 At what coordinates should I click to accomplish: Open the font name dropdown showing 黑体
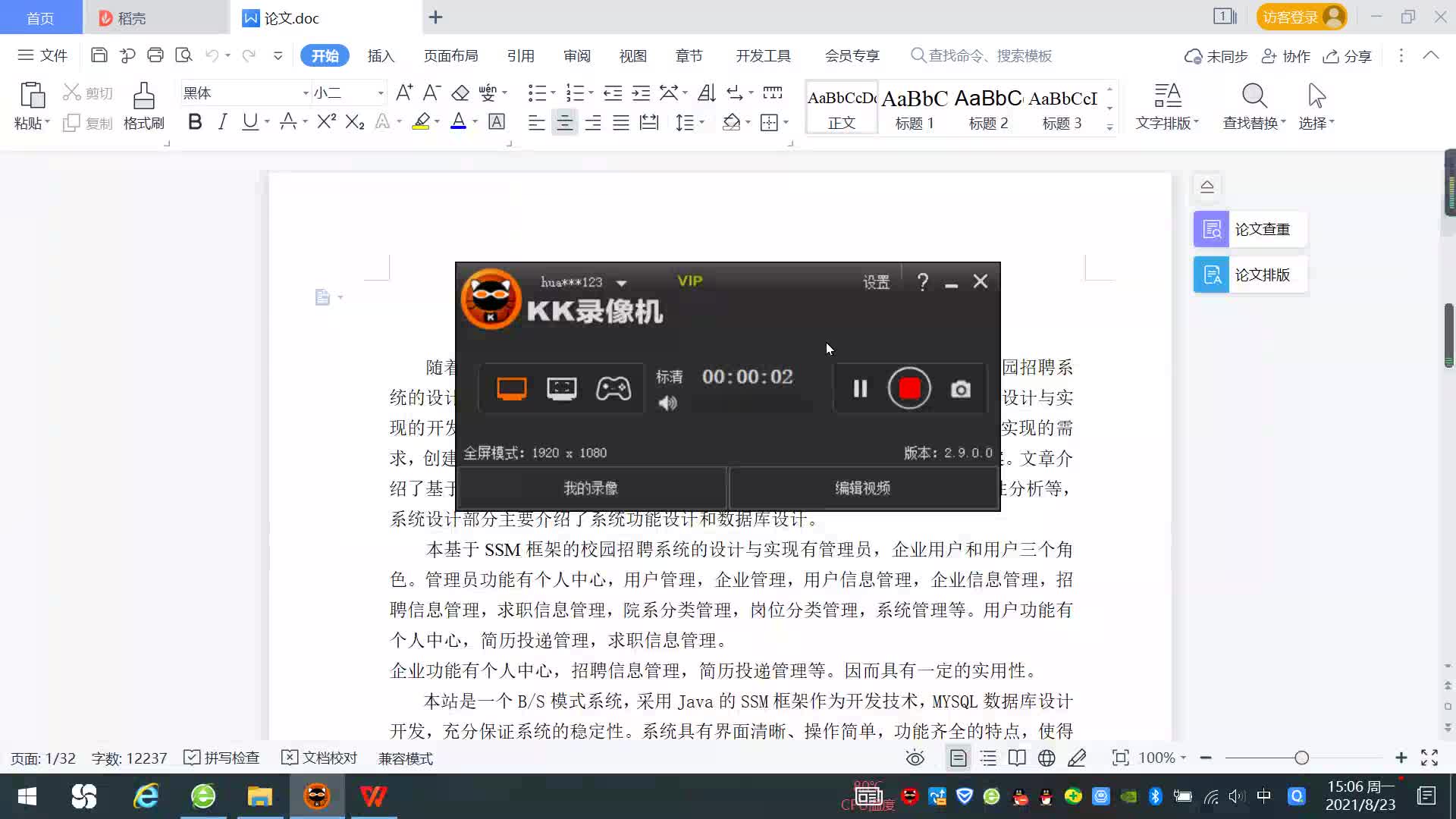pyautogui.click(x=306, y=93)
